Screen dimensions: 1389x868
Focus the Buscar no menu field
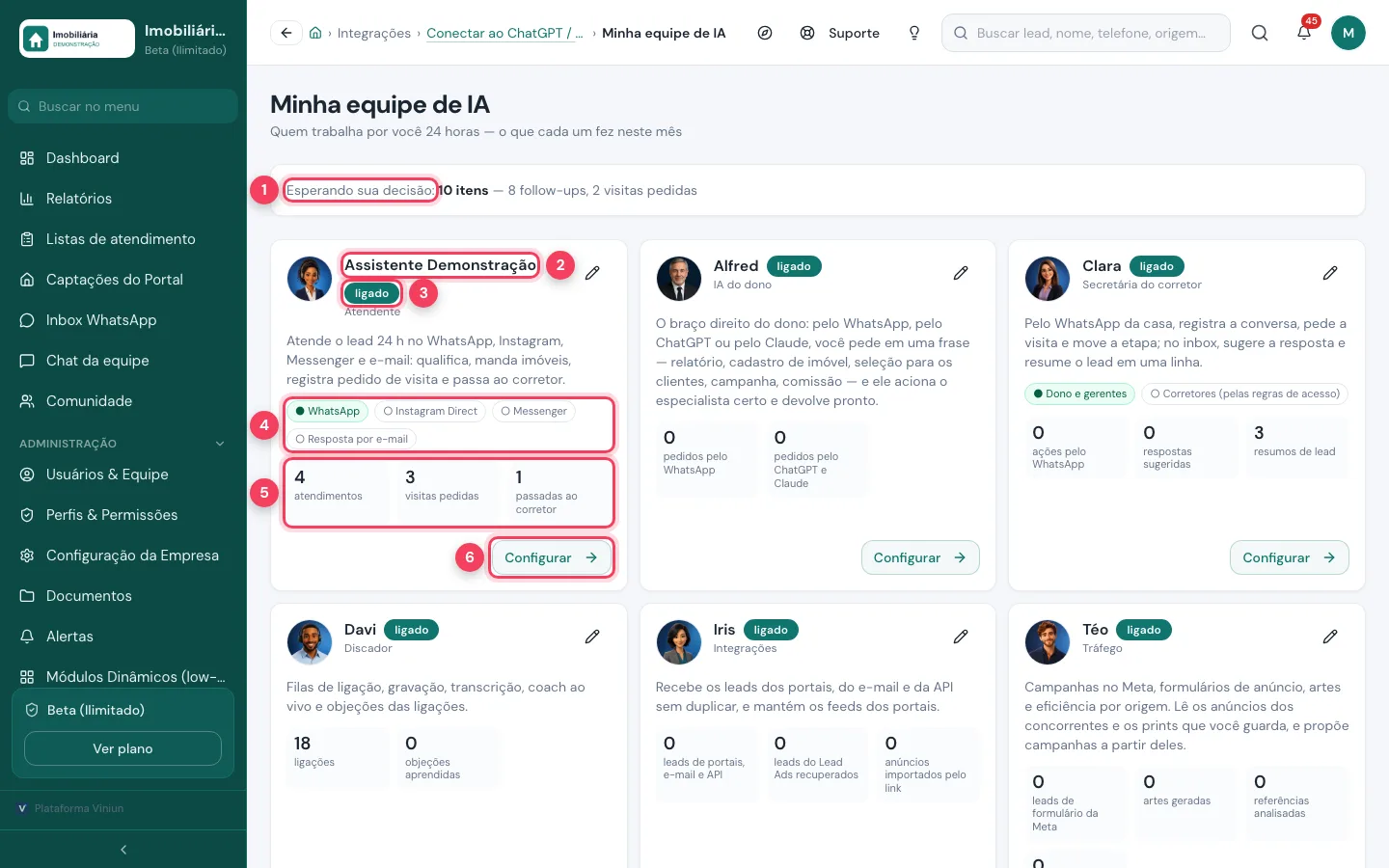tap(123, 106)
